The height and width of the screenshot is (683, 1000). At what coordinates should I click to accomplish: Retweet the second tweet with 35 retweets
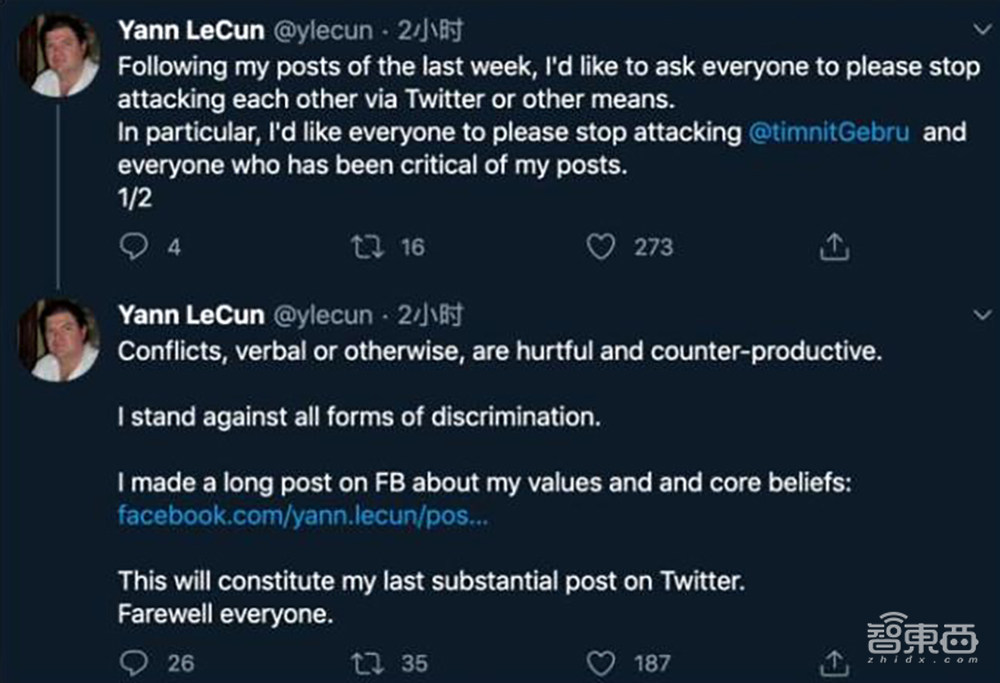(369, 662)
